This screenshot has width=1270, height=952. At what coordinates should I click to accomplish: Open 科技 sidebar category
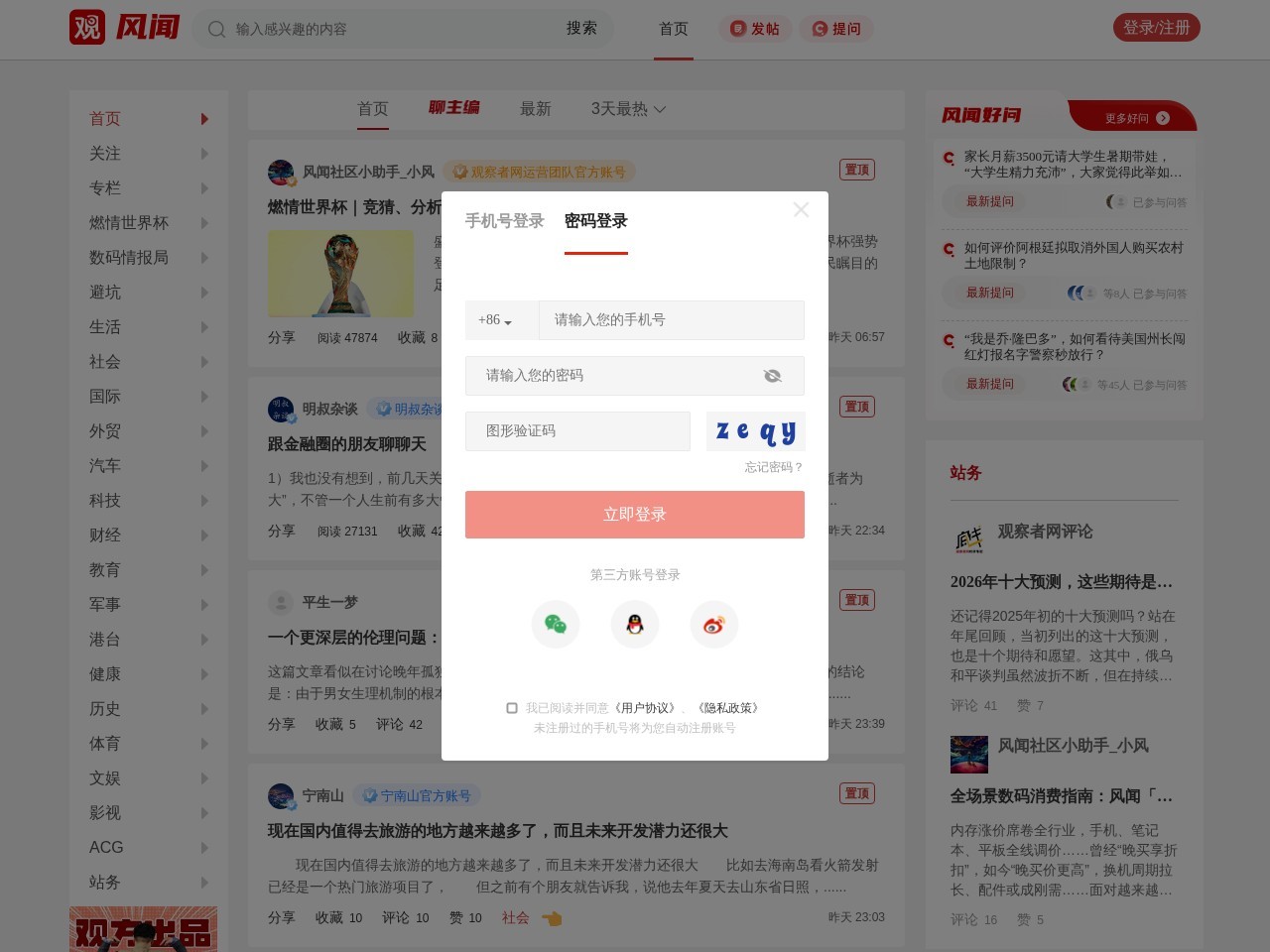point(105,501)
